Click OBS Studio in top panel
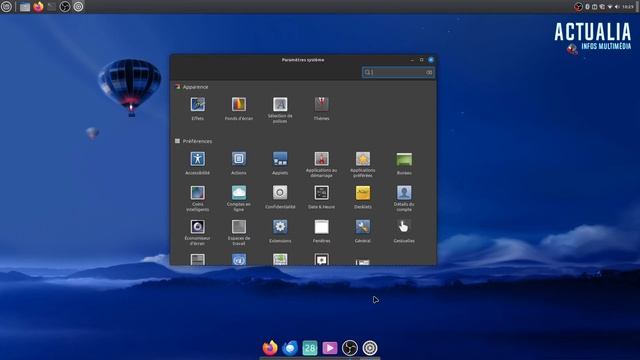The width and height of the screenshot is (640, 360). click(x=65, y=7)
